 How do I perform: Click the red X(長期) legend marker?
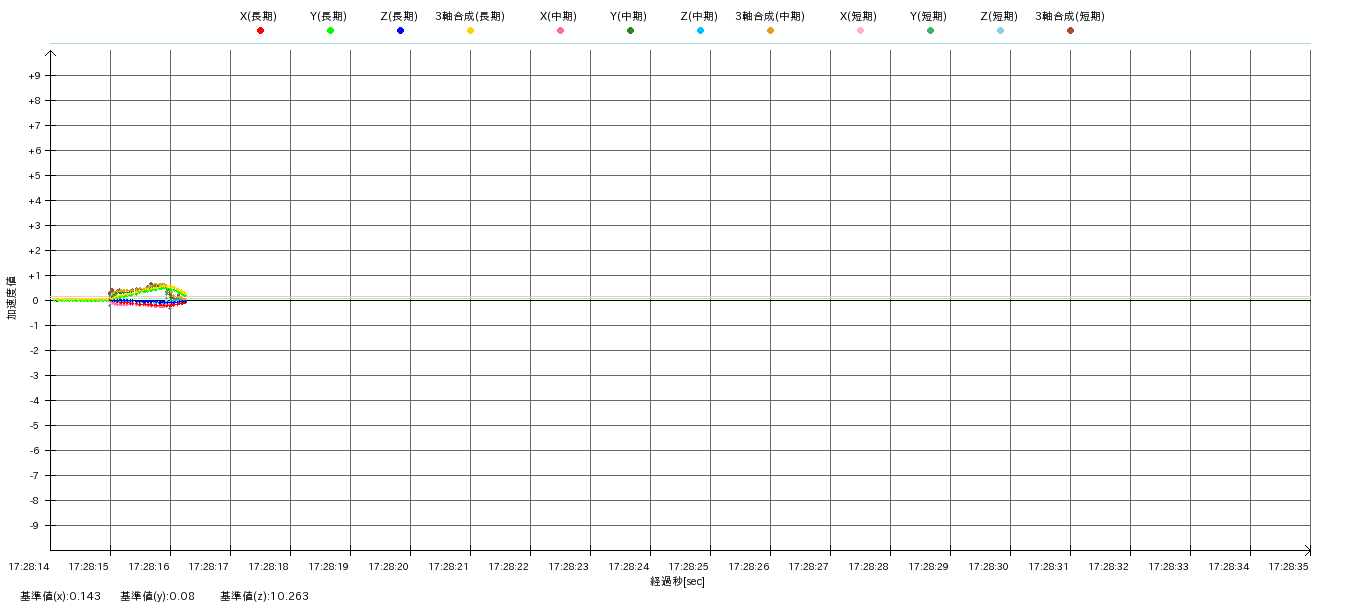(260, 31)
